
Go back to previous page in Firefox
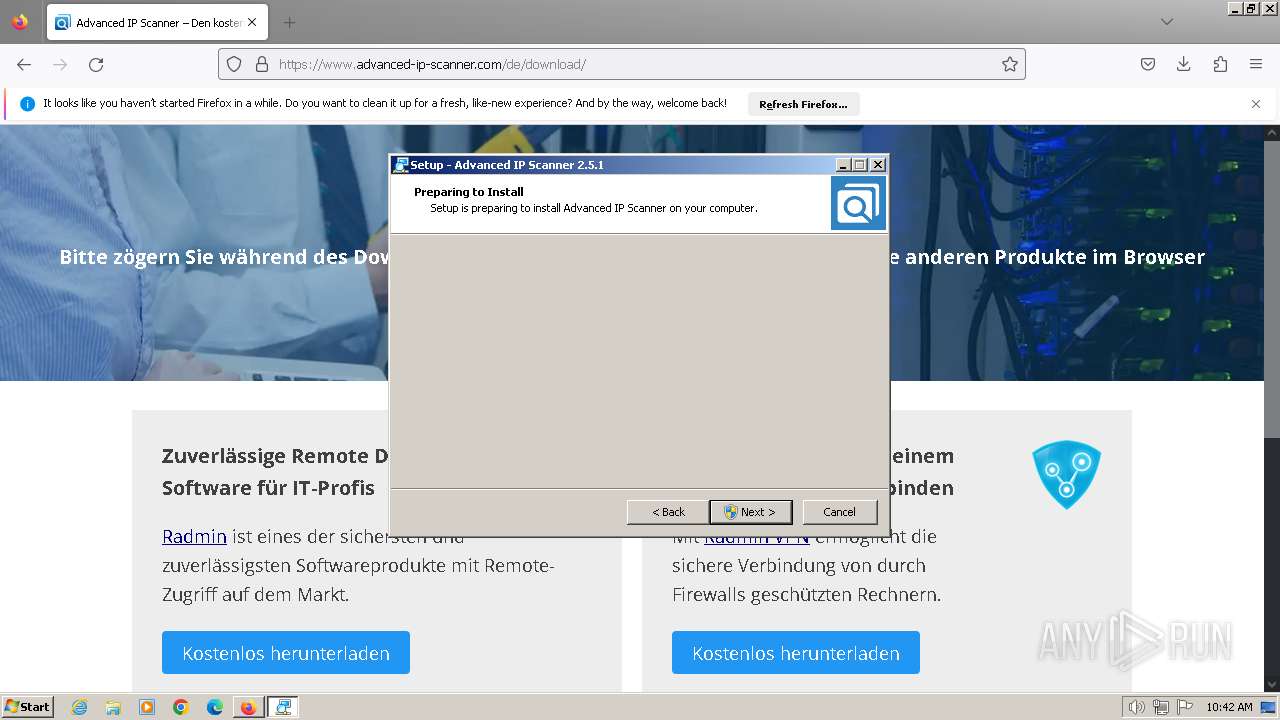click(x=24, y=64)
